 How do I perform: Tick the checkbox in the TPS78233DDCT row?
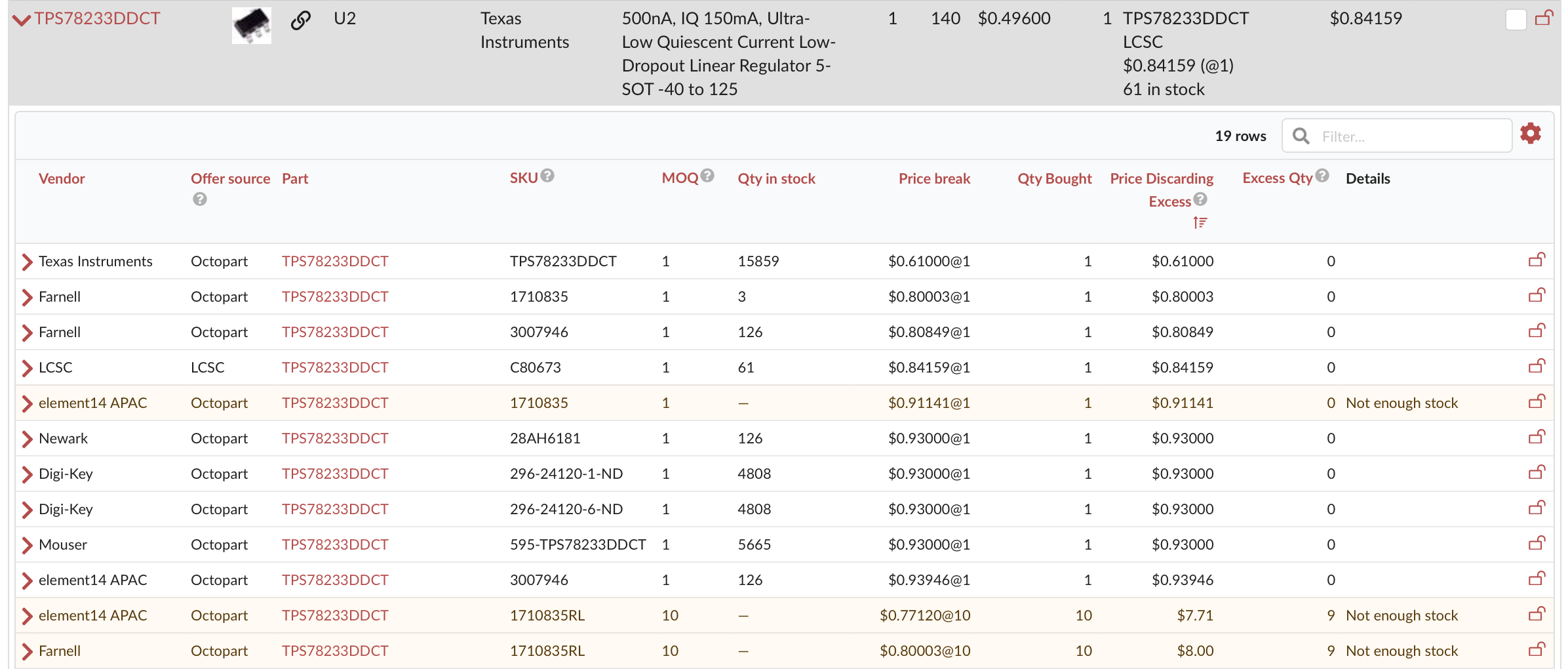1516,20
